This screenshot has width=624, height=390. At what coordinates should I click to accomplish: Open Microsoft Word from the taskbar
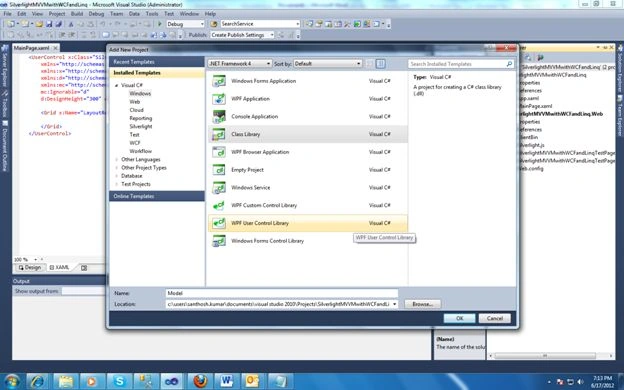coord(227,381)
